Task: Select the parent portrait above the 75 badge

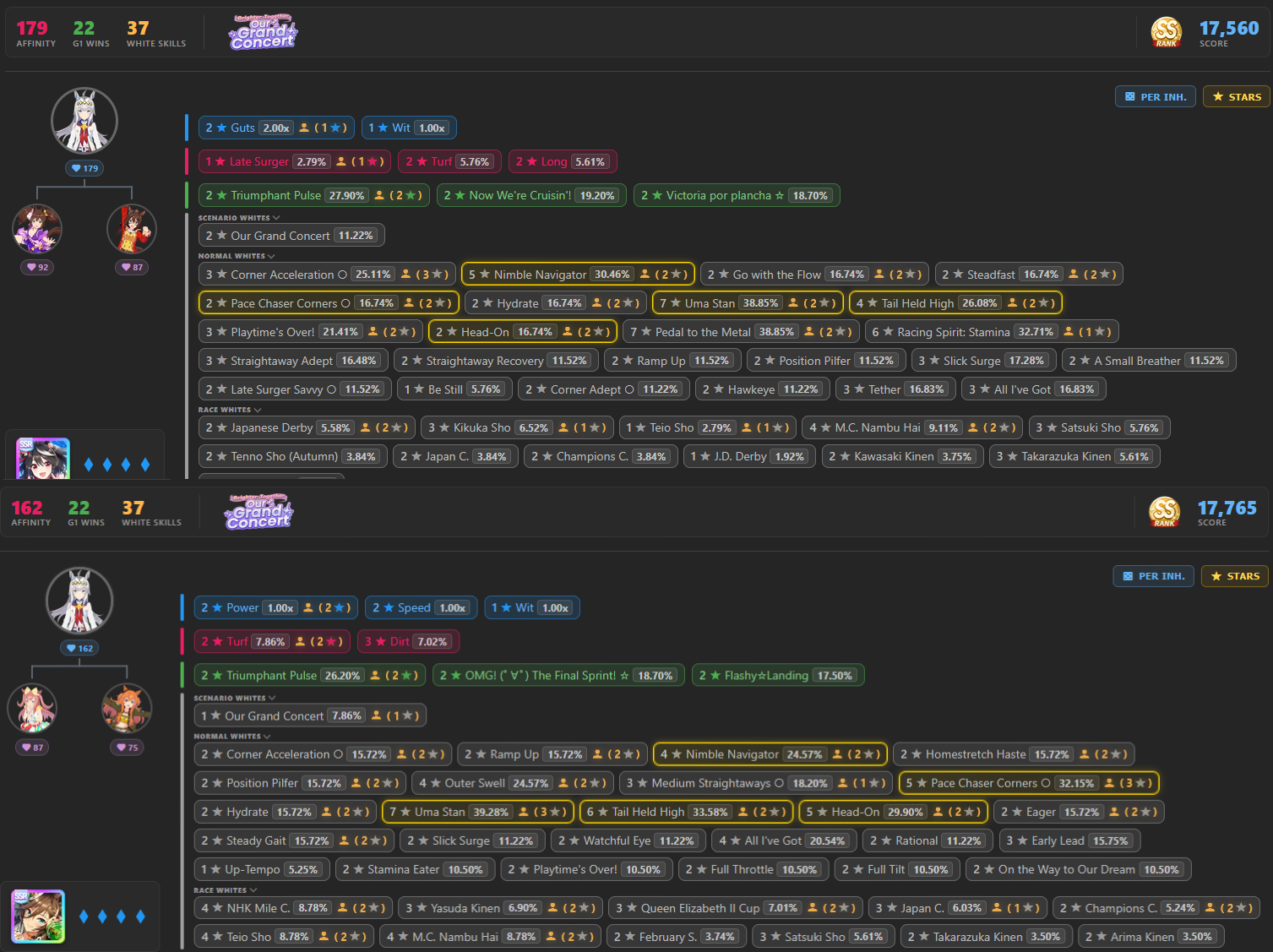Action: pyautogui.click(x=127, y=708)
